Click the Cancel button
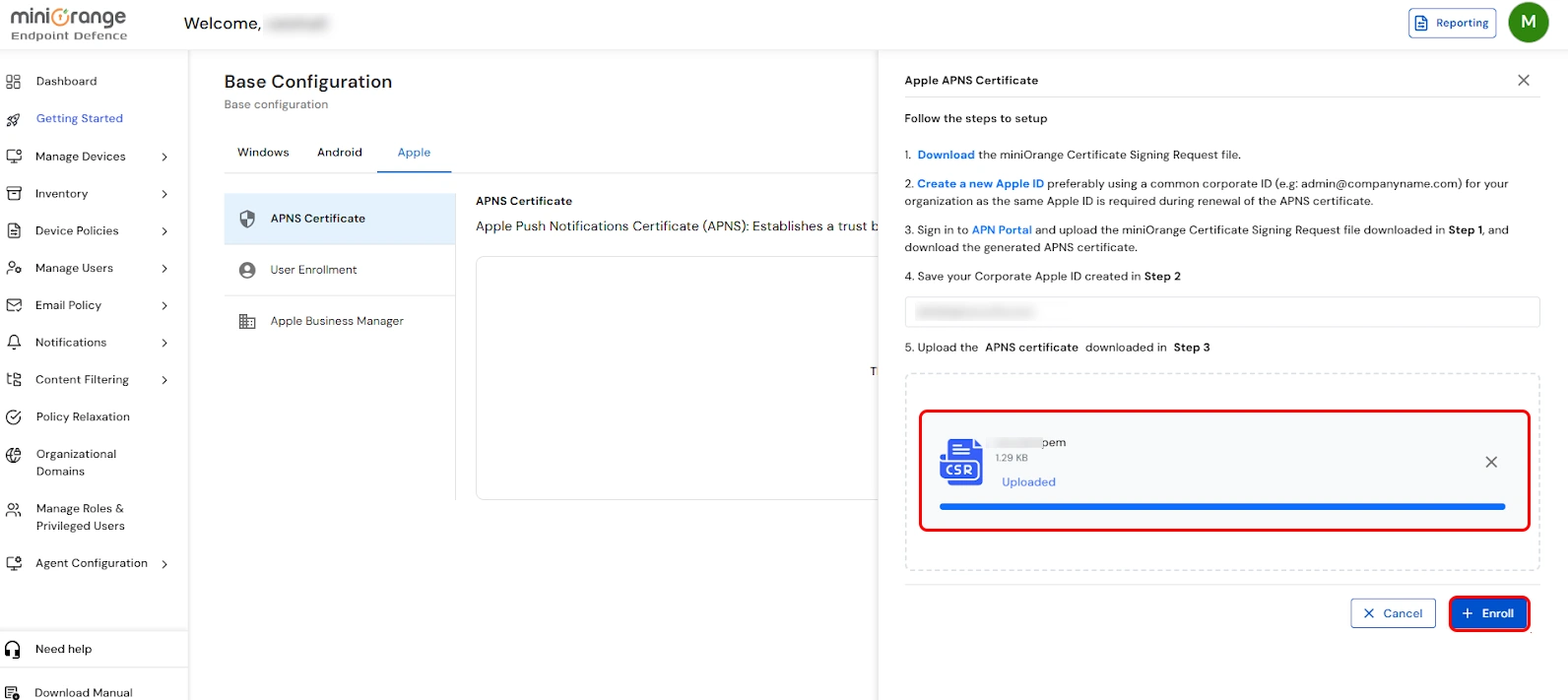 (1393, 613)
